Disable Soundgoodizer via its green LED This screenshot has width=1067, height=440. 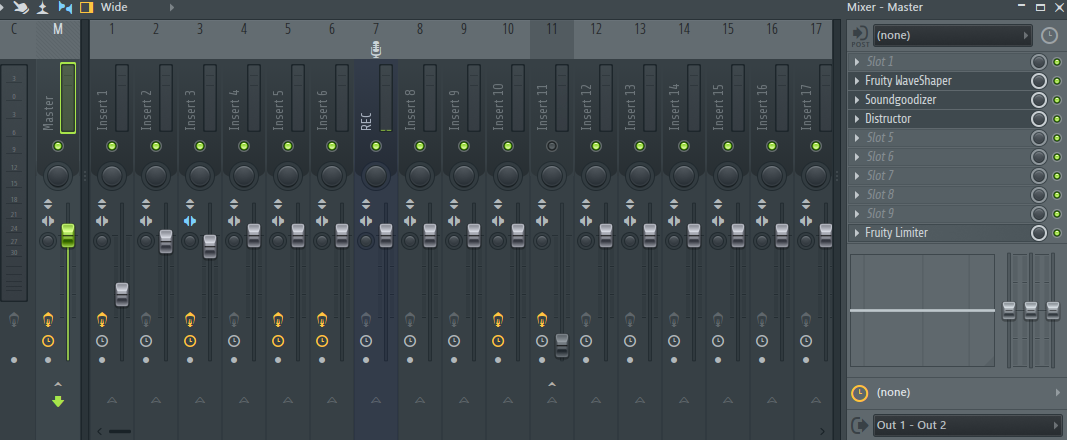point(1057,100)
